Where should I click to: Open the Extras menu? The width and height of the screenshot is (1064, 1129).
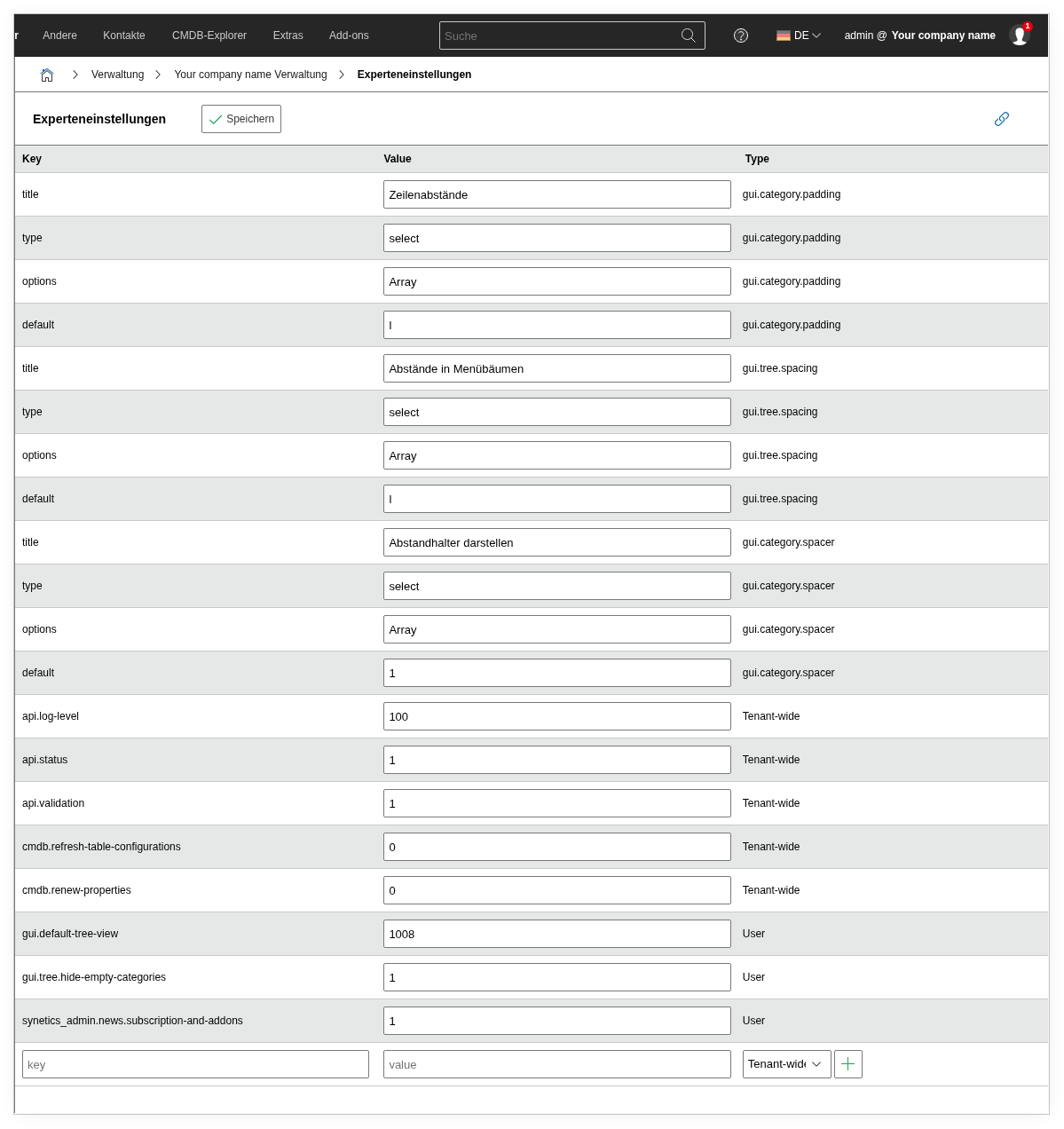click(x=288, y=36)
